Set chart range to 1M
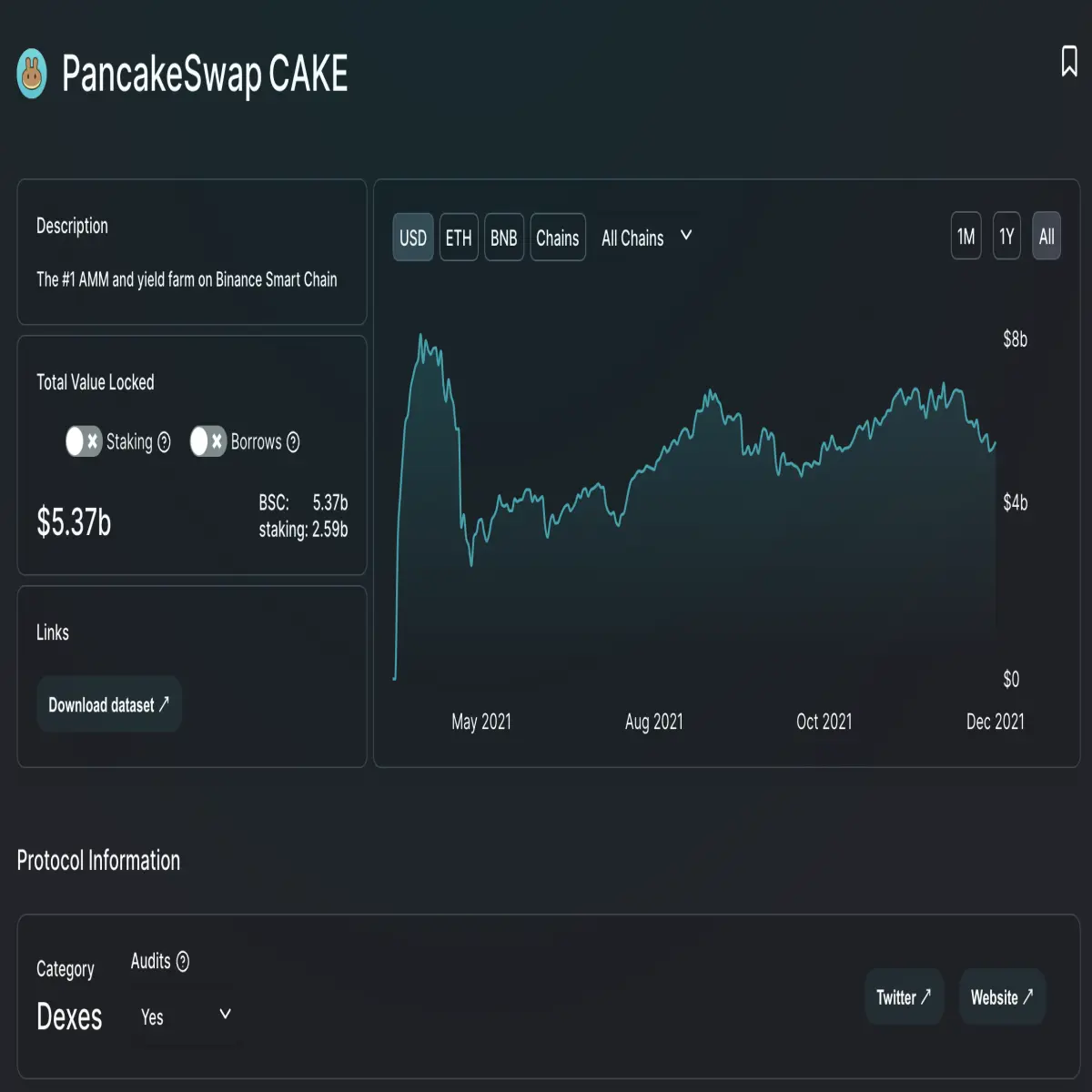The width and height of the screenshot is (1092, 1092). 966,237
